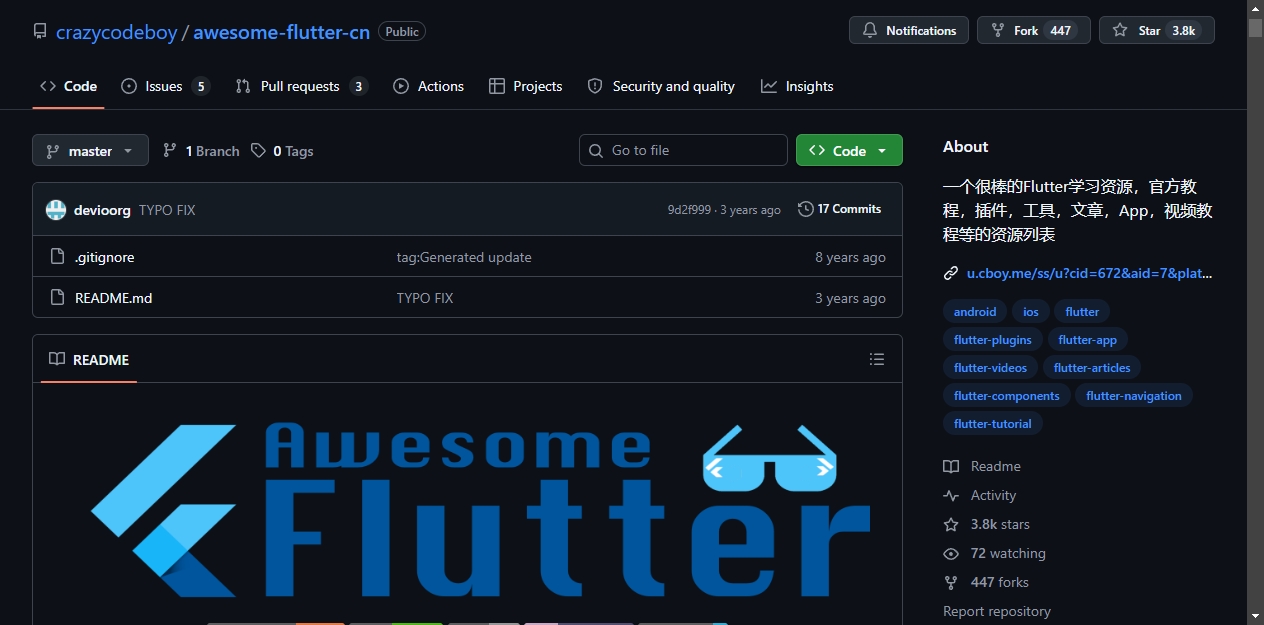The width and height of the screenshot is (1264, 625).
Task: Select the android topic tag
Action: tap(975, 312)
